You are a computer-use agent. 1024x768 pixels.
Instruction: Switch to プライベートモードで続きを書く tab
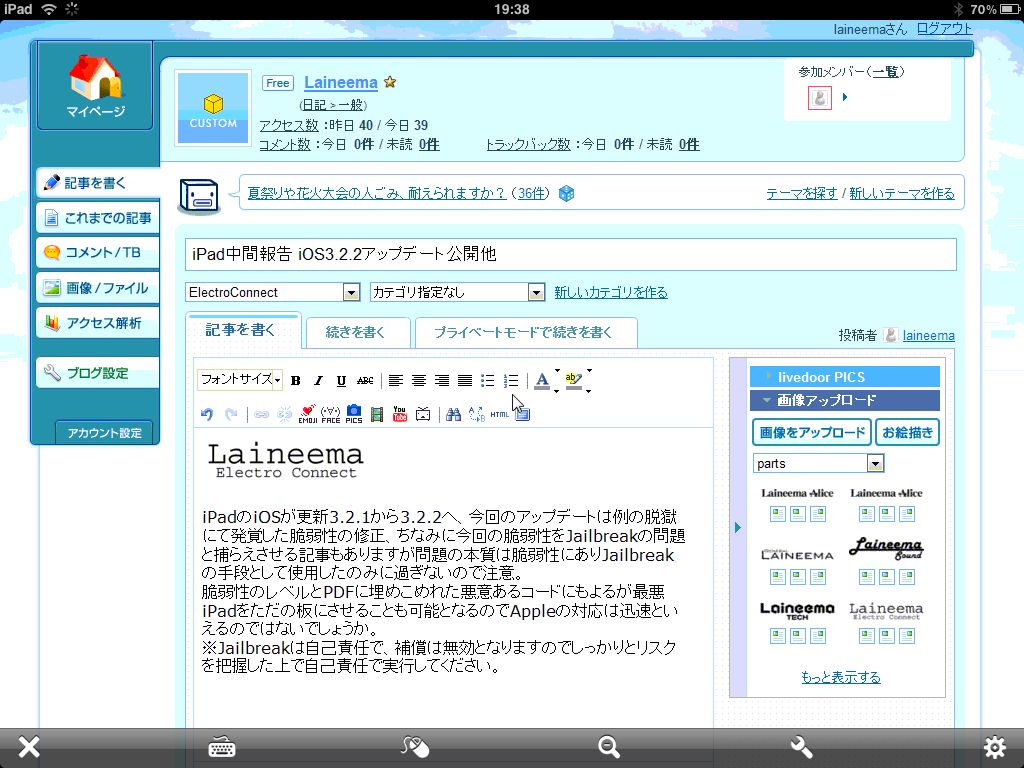pyautogui.click(x=525, y=332)
